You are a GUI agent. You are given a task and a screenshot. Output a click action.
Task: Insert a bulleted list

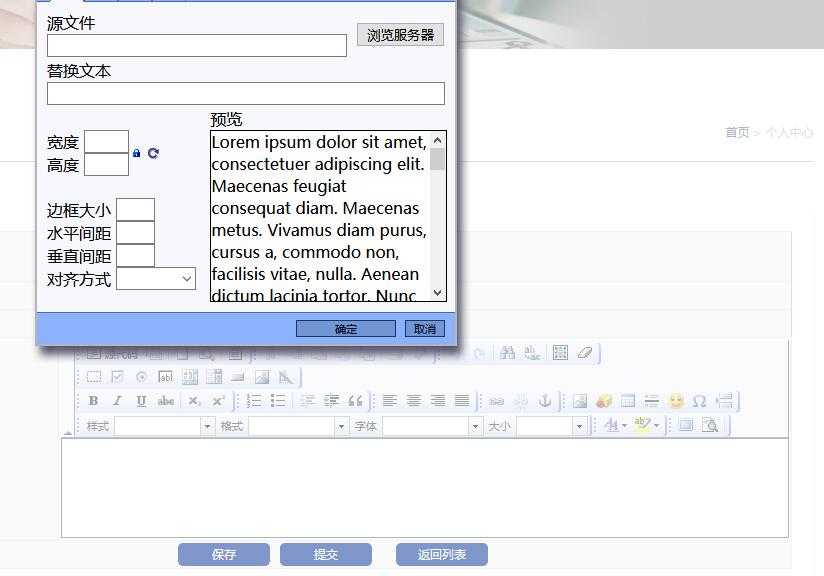[277, 401]
